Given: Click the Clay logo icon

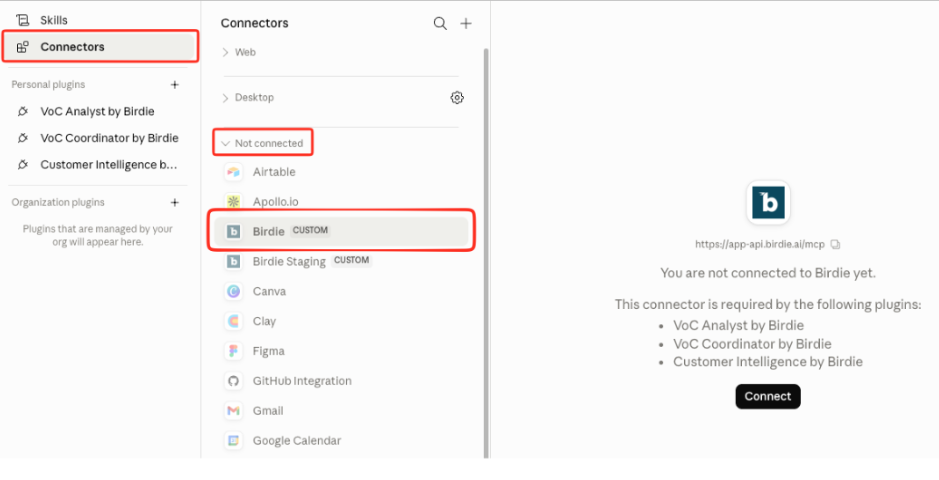Looking at the screenshot, I should point(234,321).
